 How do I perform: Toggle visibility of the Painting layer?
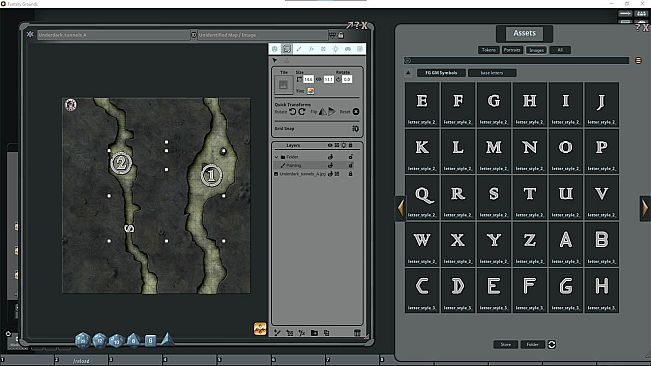click(330, 165)
